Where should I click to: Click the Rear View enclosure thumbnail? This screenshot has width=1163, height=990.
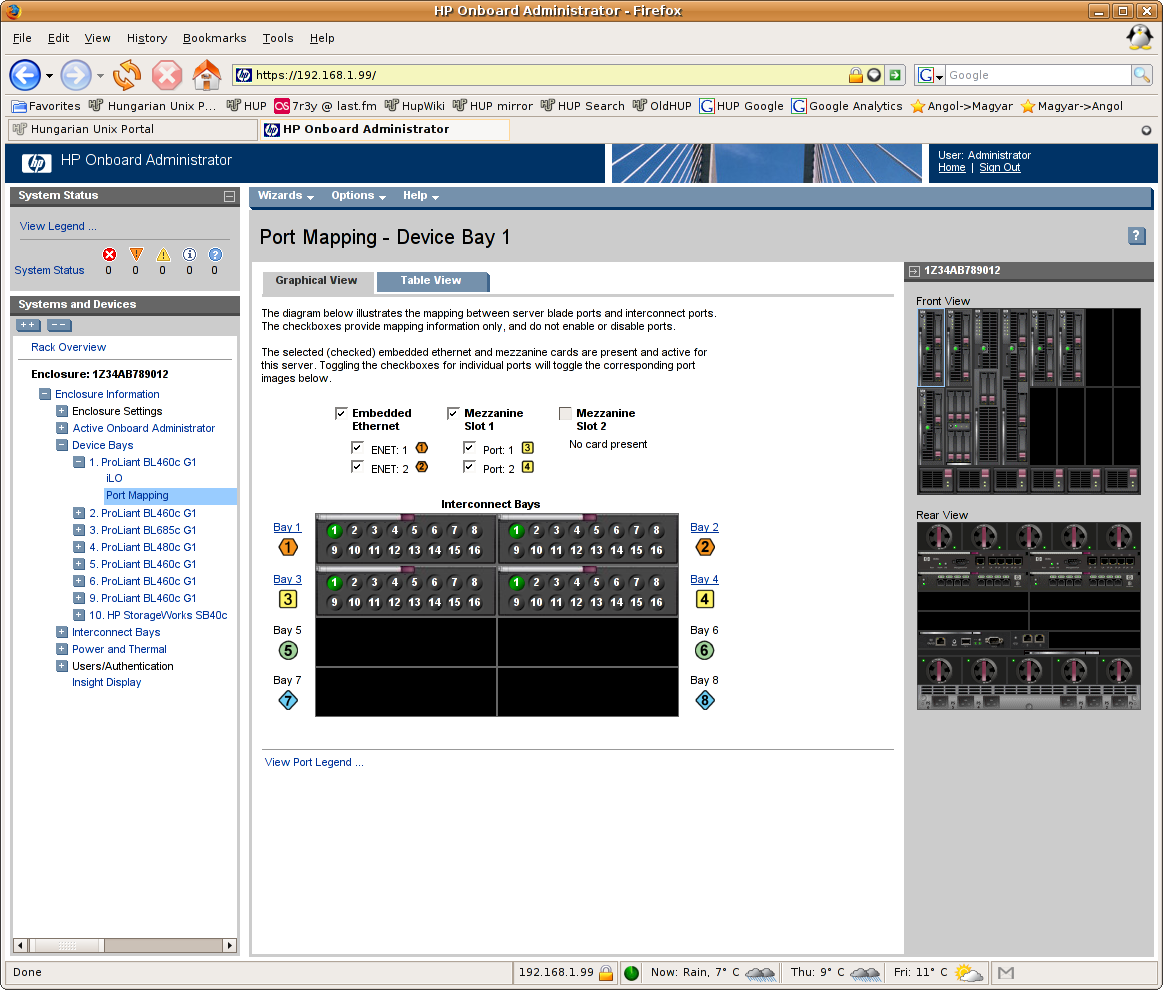coord(1028,616)
